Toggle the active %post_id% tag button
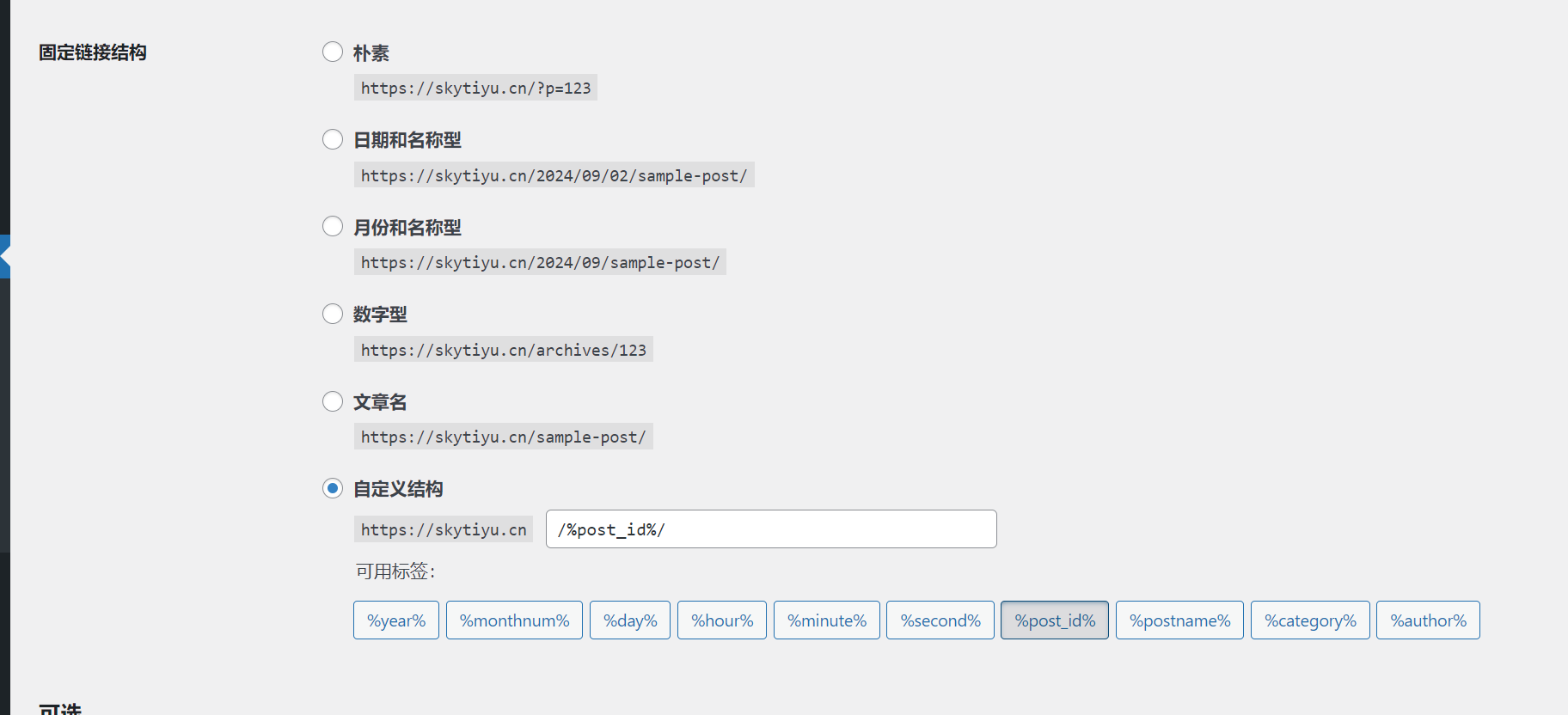The height and width of the screenshot is (715, 1568). tap(1055, 620)
